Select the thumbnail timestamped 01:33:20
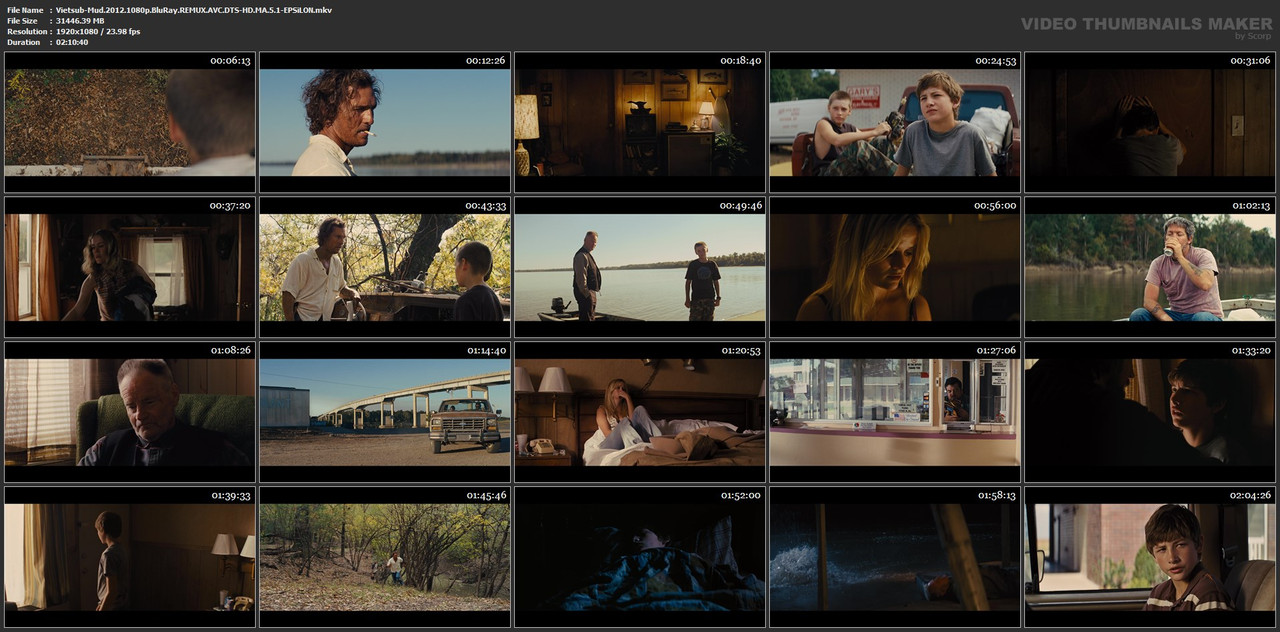Screen dimensions: 1280x632 click(x=1150, y=412)
